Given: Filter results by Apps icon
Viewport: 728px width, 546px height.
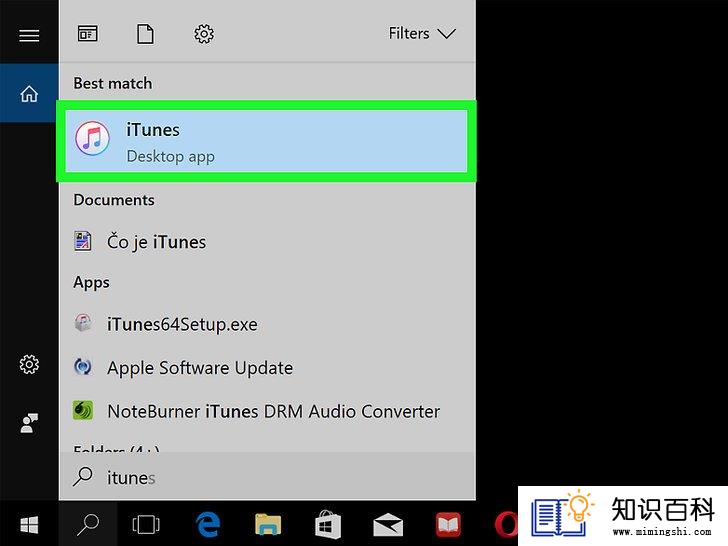Looking at the screenshot, I should 87,34.
